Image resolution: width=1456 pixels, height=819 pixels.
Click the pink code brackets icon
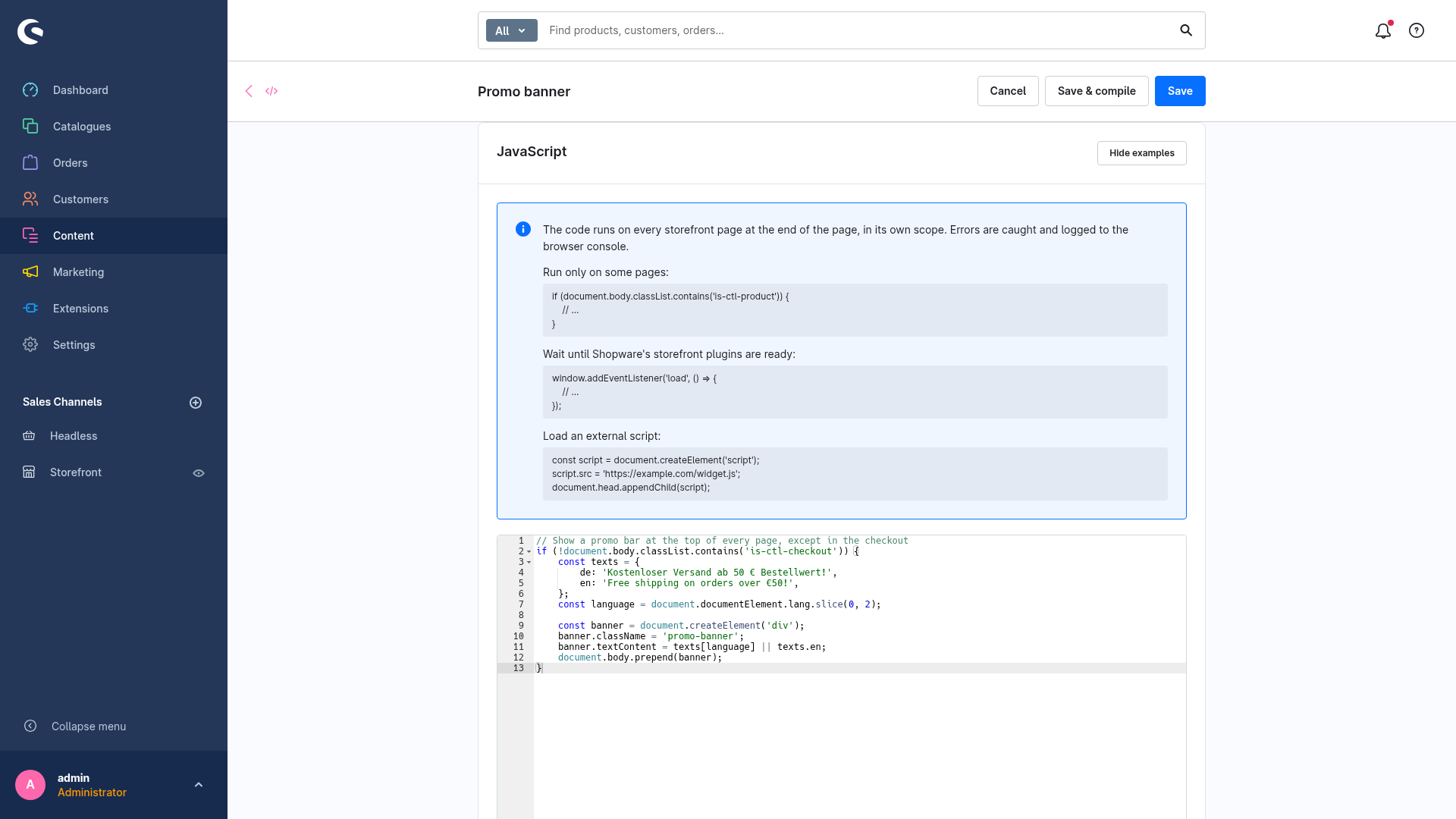pyautogui.click(x=271, y=91)
